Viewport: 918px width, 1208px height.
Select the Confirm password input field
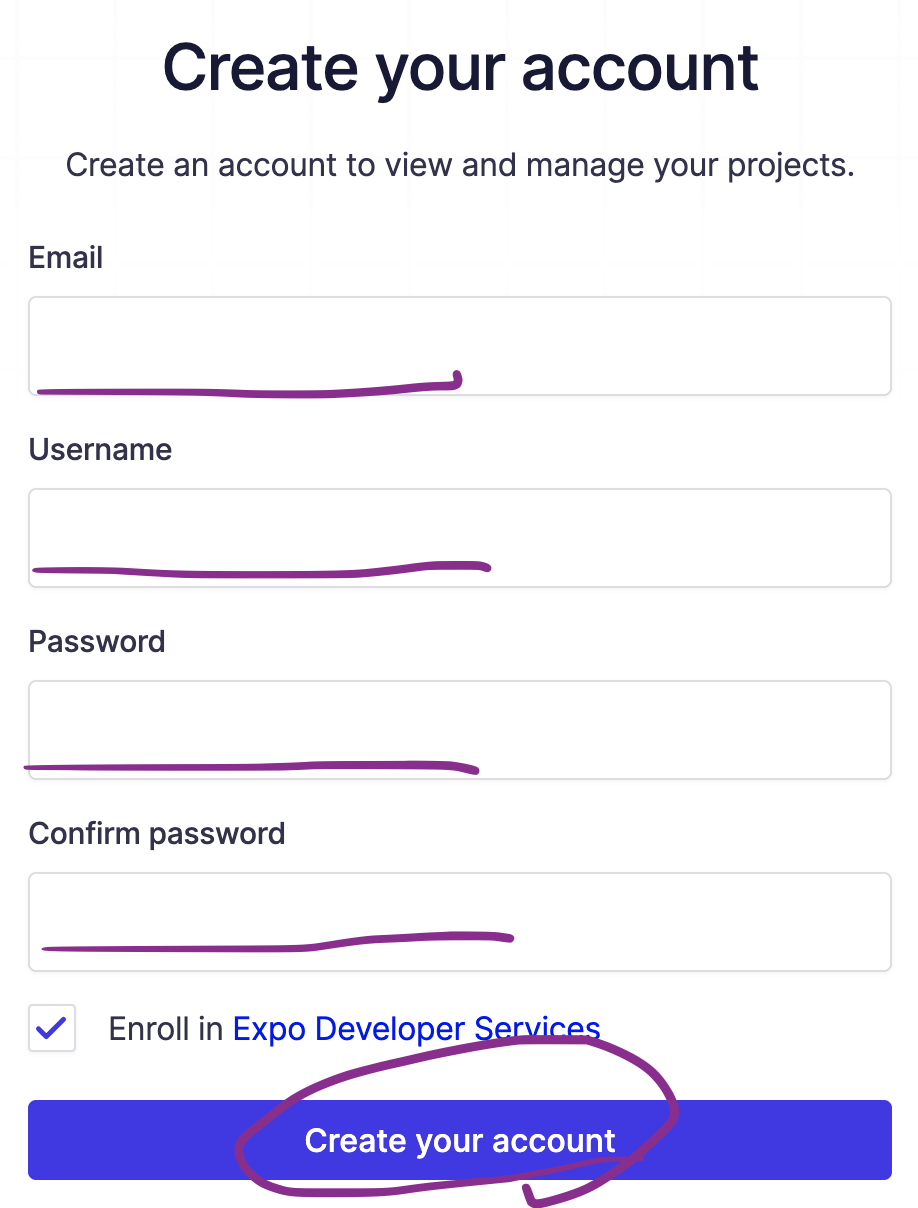[460, 920]
